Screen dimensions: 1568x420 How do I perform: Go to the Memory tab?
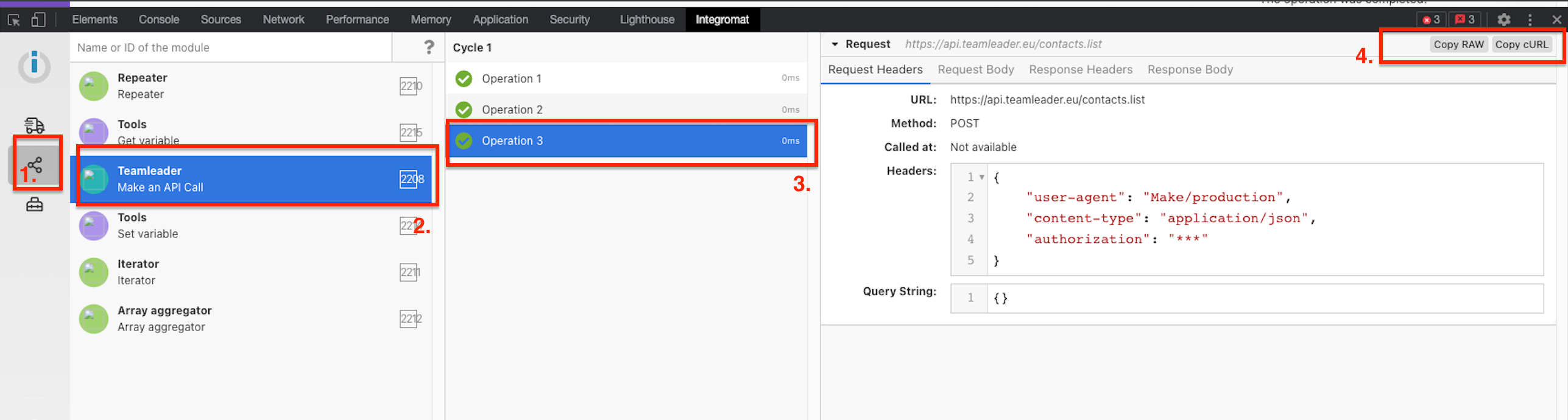point(431,19)
